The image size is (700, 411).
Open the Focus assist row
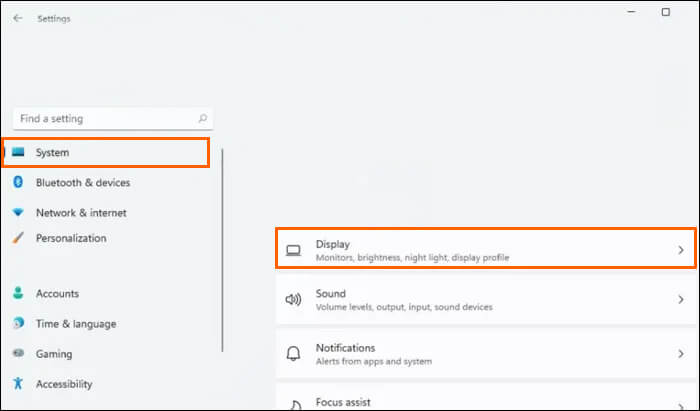tap(486, 398)
